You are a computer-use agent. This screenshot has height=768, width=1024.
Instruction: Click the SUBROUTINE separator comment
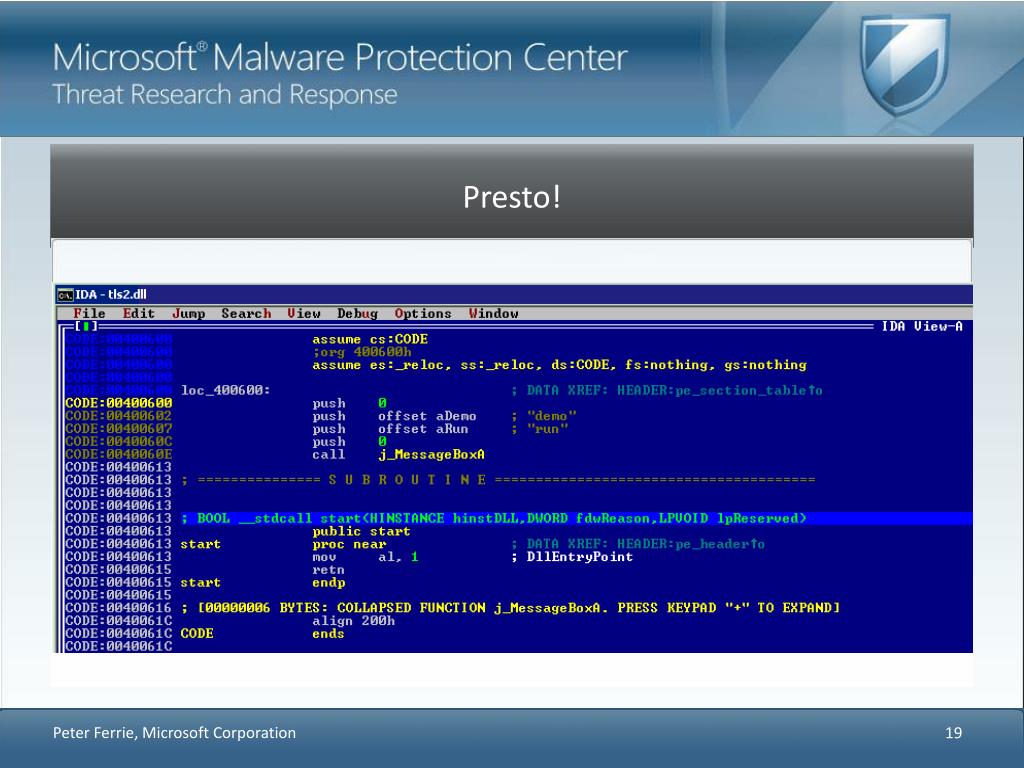(498, 480)
